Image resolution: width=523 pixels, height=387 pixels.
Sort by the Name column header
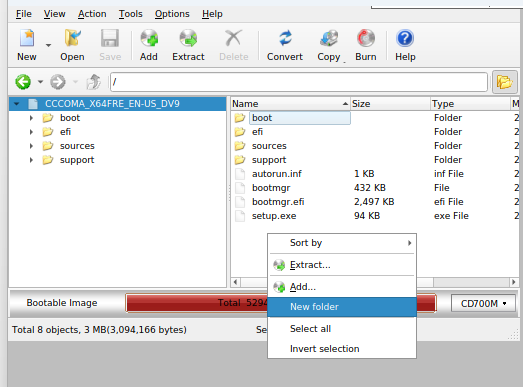click(x=290, y=104)
